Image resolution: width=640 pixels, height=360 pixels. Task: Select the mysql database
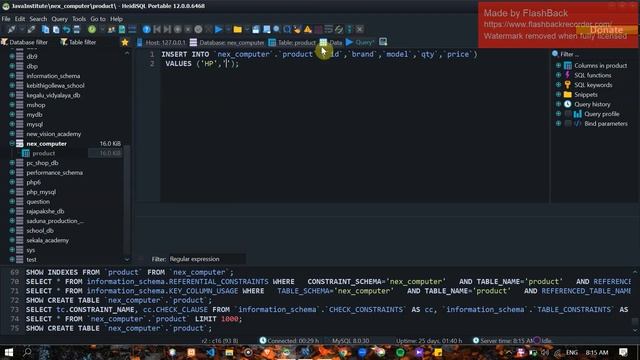click(x=34, y=124)
